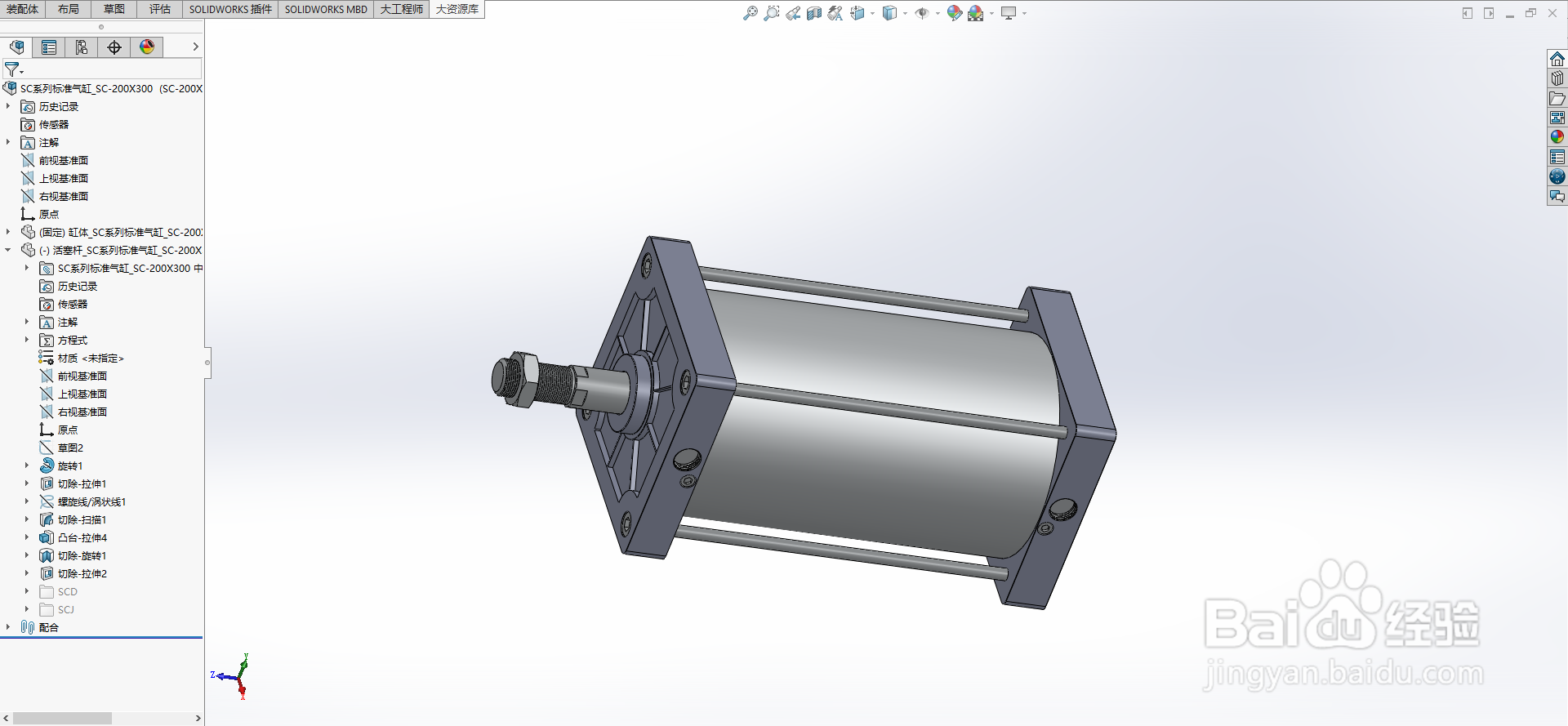This screenshot has width=1568, height=726.
Task: Open the SOLIDWORKS 插件 tab
Action: click(230, 9)
